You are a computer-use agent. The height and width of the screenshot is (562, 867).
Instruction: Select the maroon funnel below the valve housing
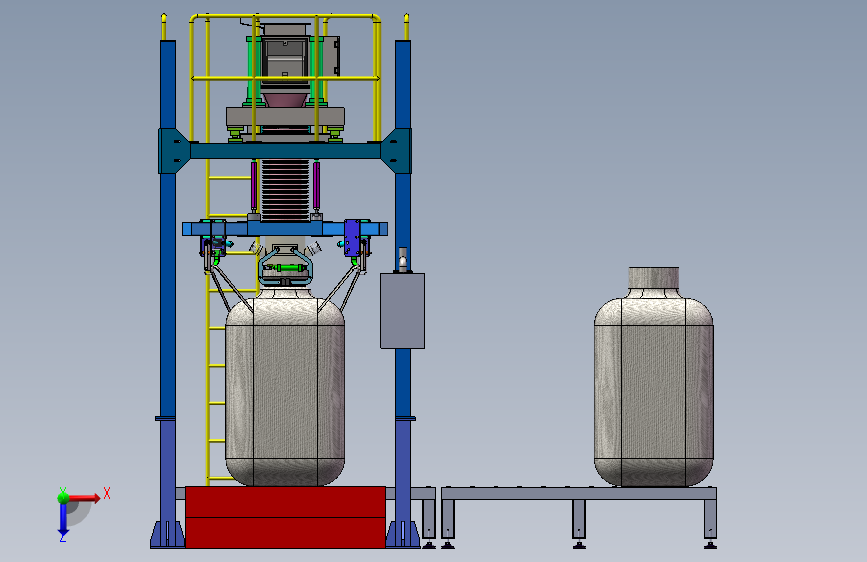(285, 100)
